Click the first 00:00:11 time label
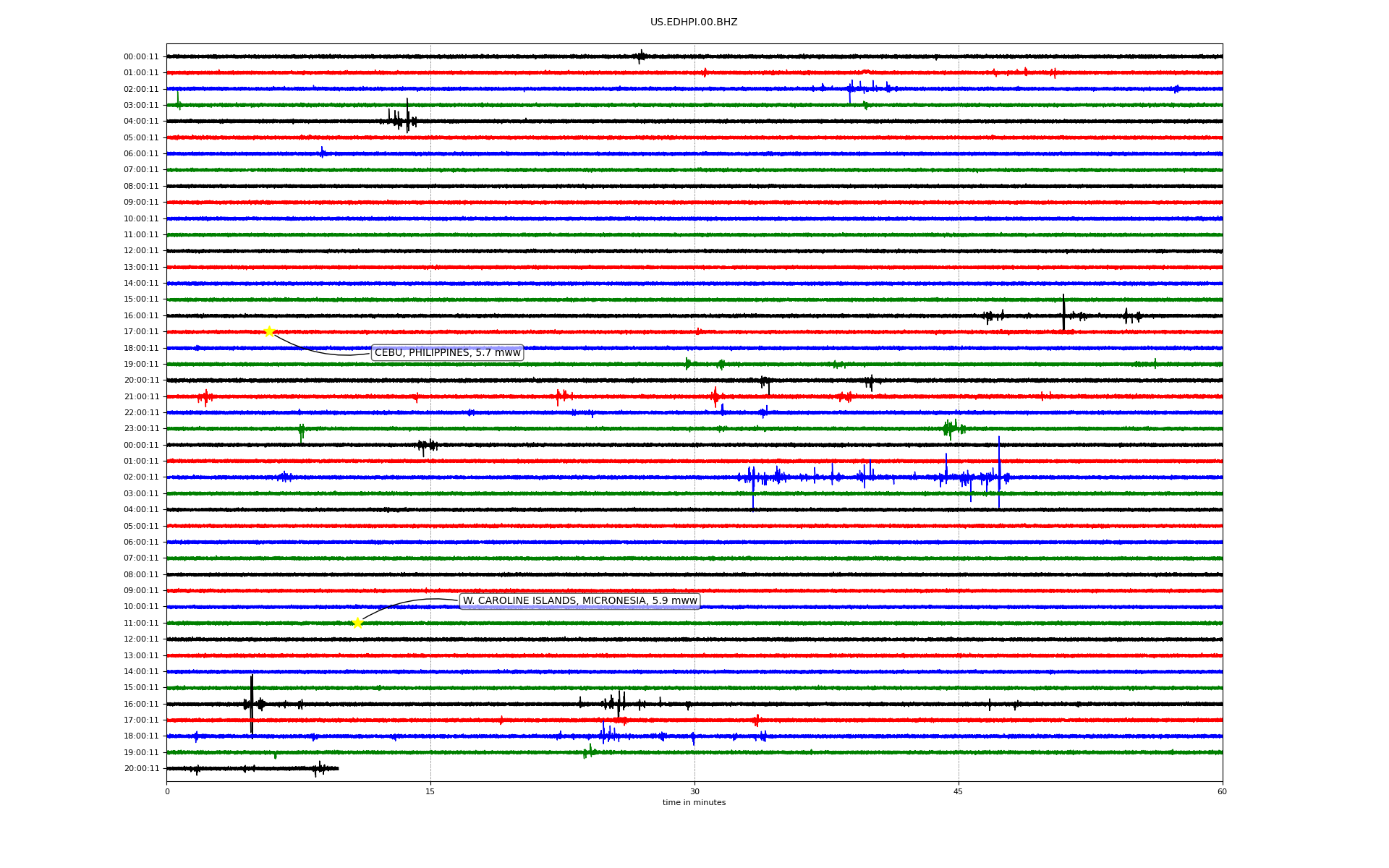1389x868 pixels. pos(141,56)
